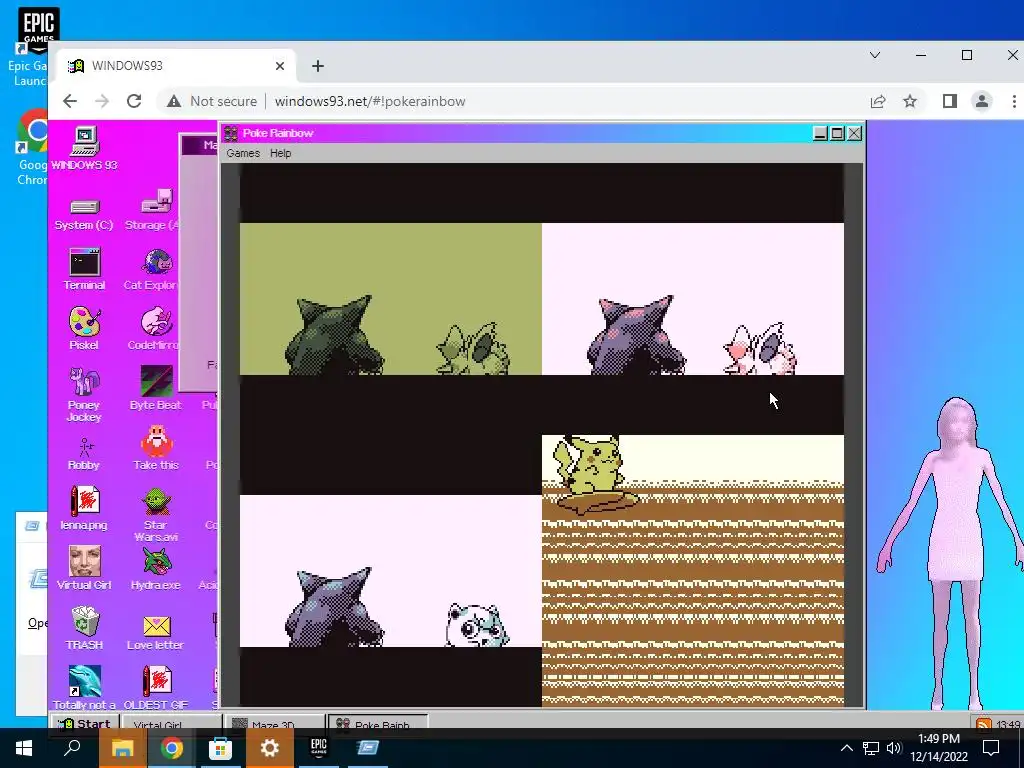Open Microsoft Store from taskbar
Image resolution: width=1024 pixels, height=768 pixels.
coord(221,748)
